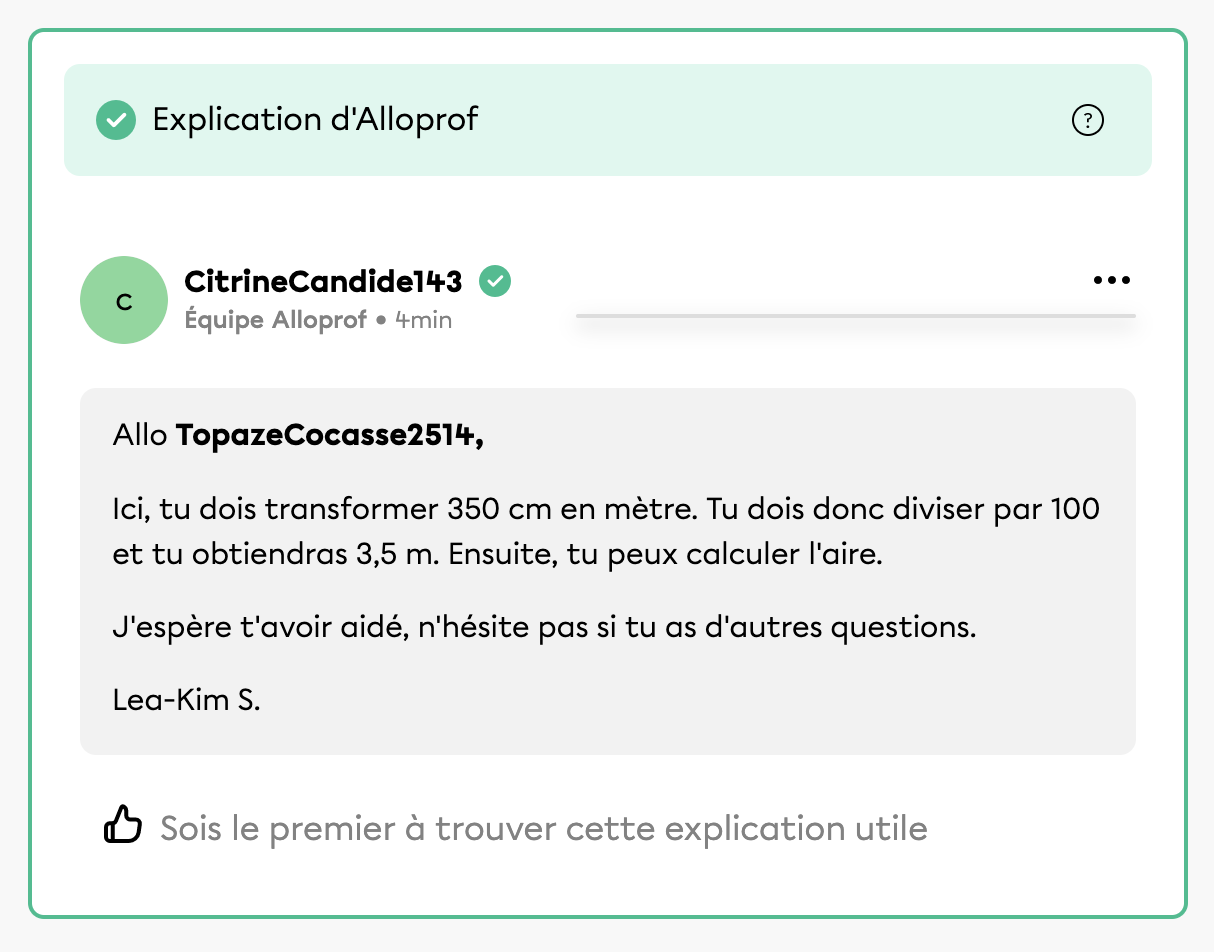Click the gray line beneath the more-options dots

(x=855, y=316)
